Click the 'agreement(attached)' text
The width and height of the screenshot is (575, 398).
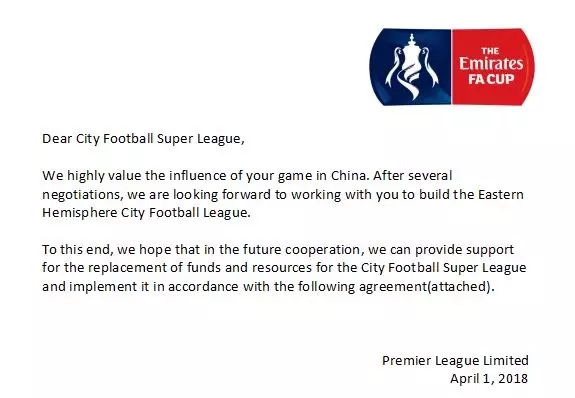coord(427,287)
